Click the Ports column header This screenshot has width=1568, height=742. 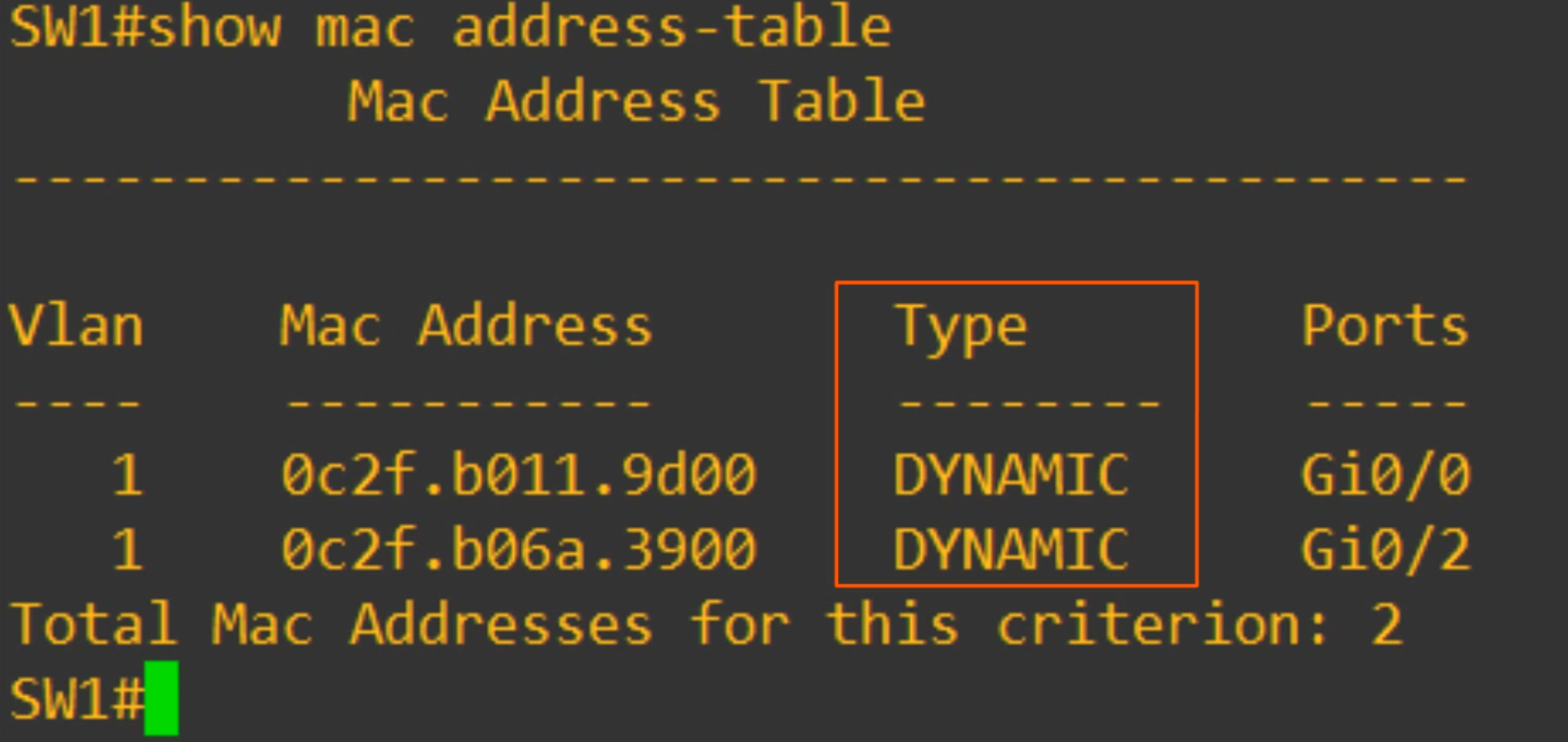point(1385,326)
